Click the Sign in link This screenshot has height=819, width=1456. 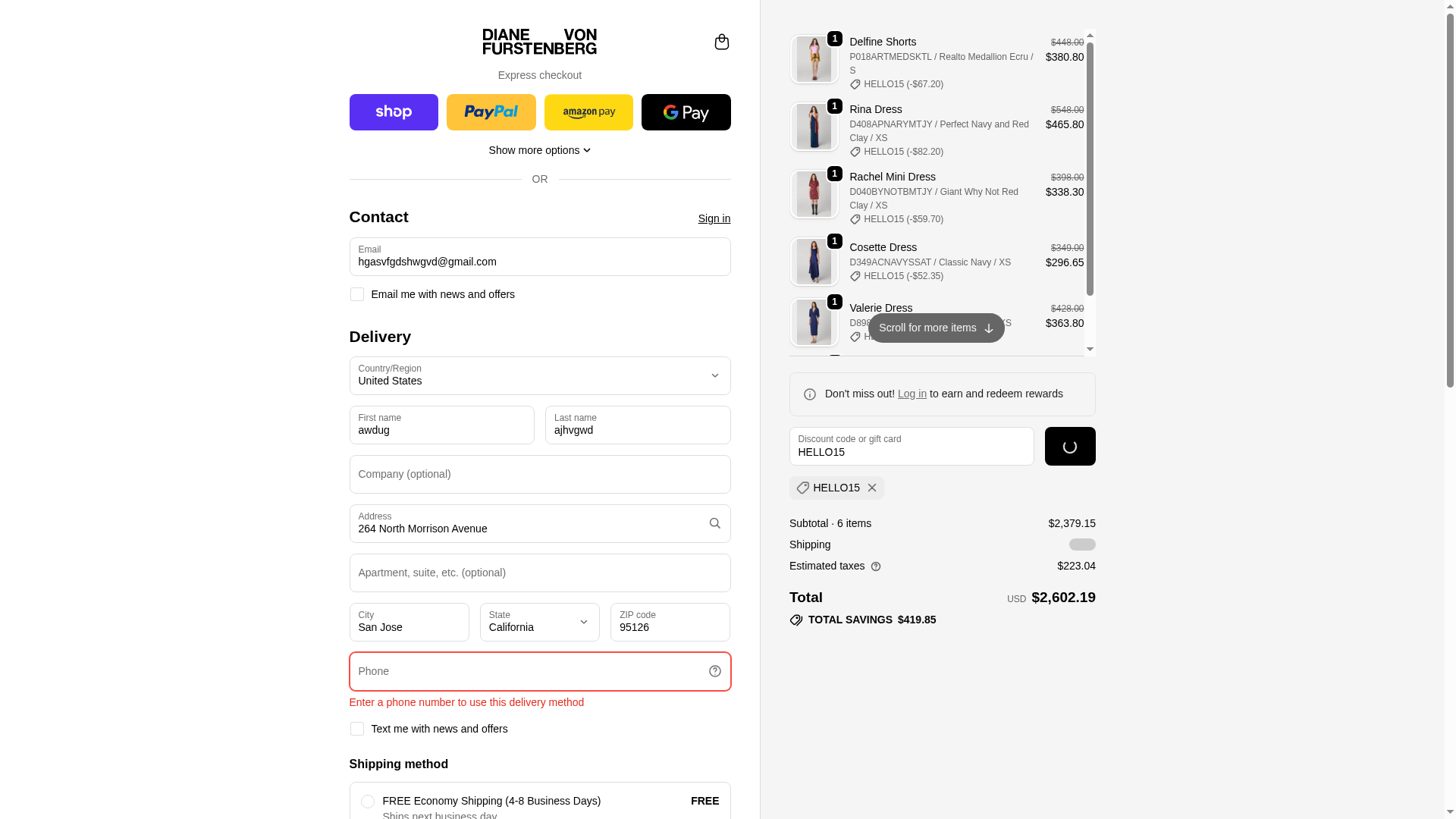coord(714,218)
